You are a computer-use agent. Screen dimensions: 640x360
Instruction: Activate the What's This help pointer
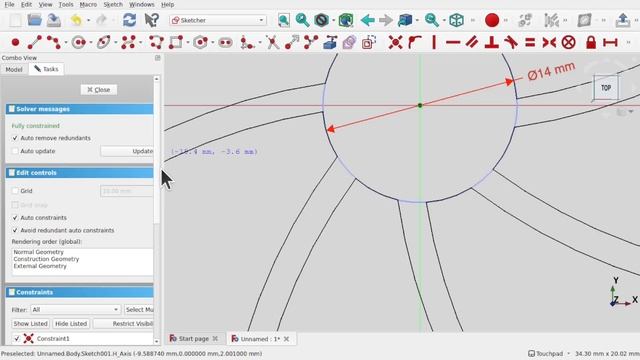[152, 20]
